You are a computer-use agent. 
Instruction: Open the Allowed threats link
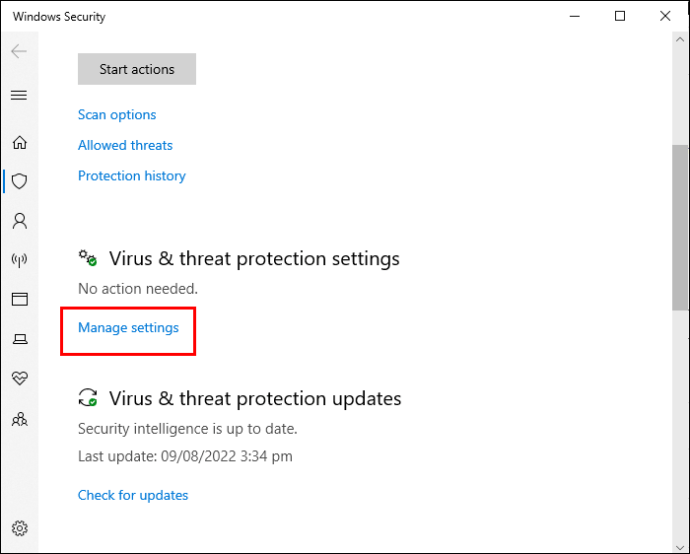click(x=125, y=145)
